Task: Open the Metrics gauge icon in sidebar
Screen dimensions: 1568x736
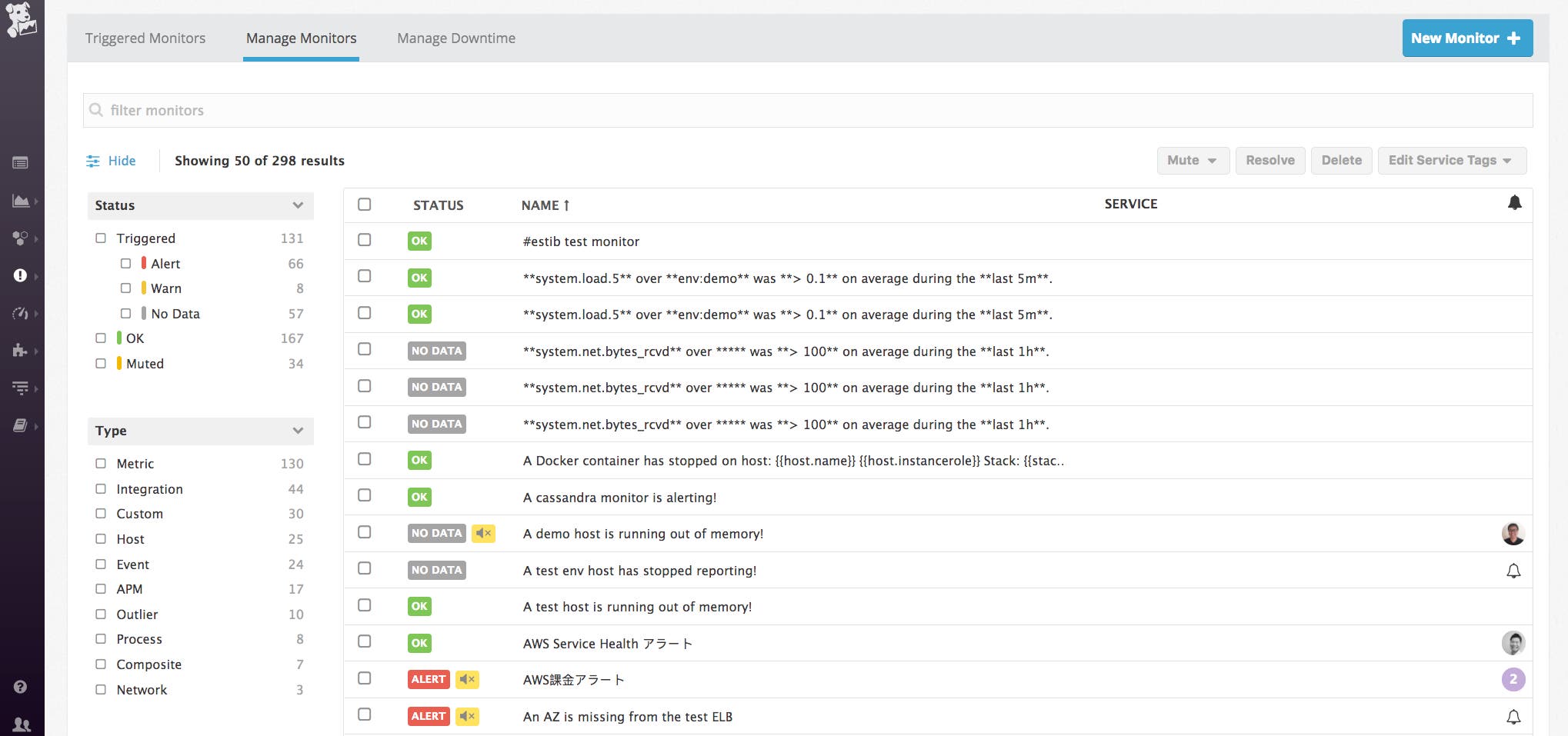Action: [x=21, y=315]
